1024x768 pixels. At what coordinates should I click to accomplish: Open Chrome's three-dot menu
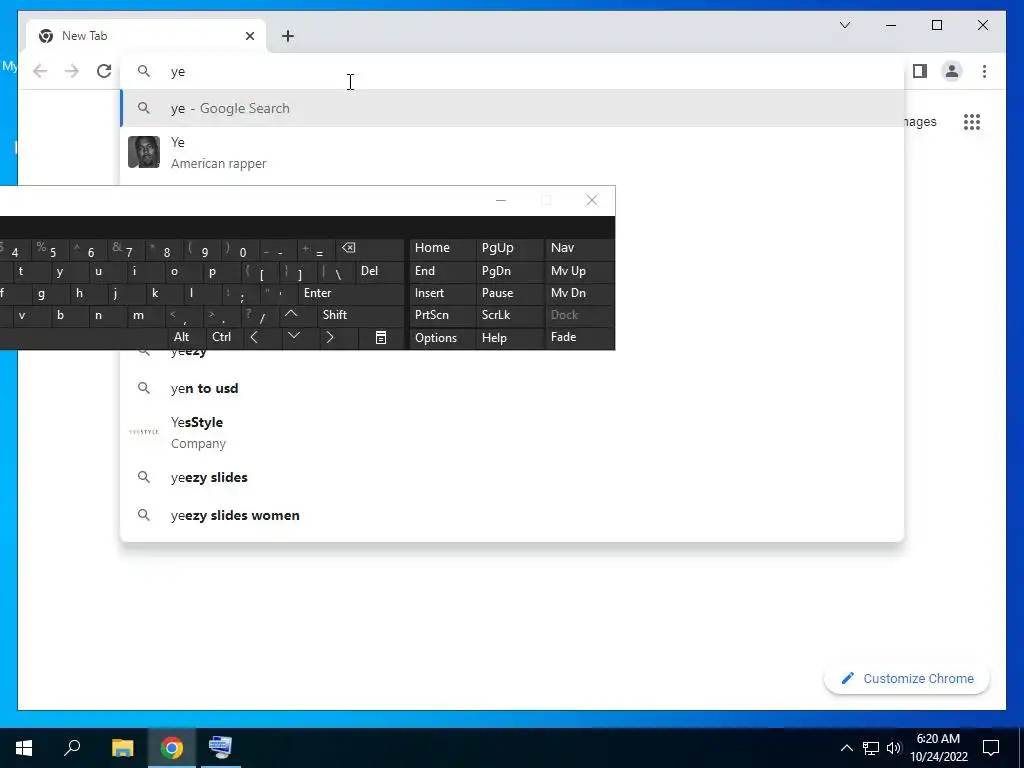point(984,71)
